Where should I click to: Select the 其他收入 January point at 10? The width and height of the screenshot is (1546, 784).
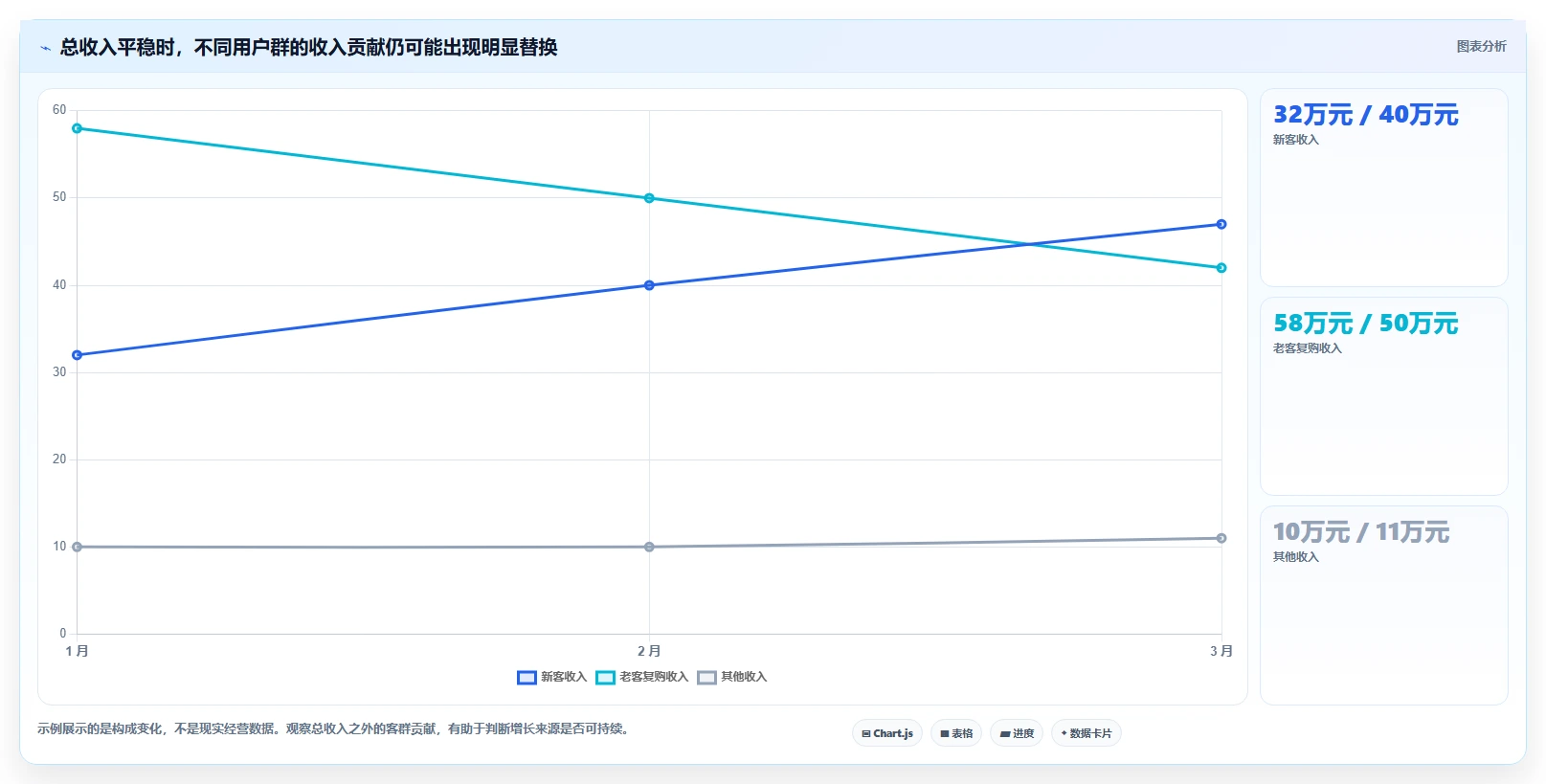coord(77,547)
